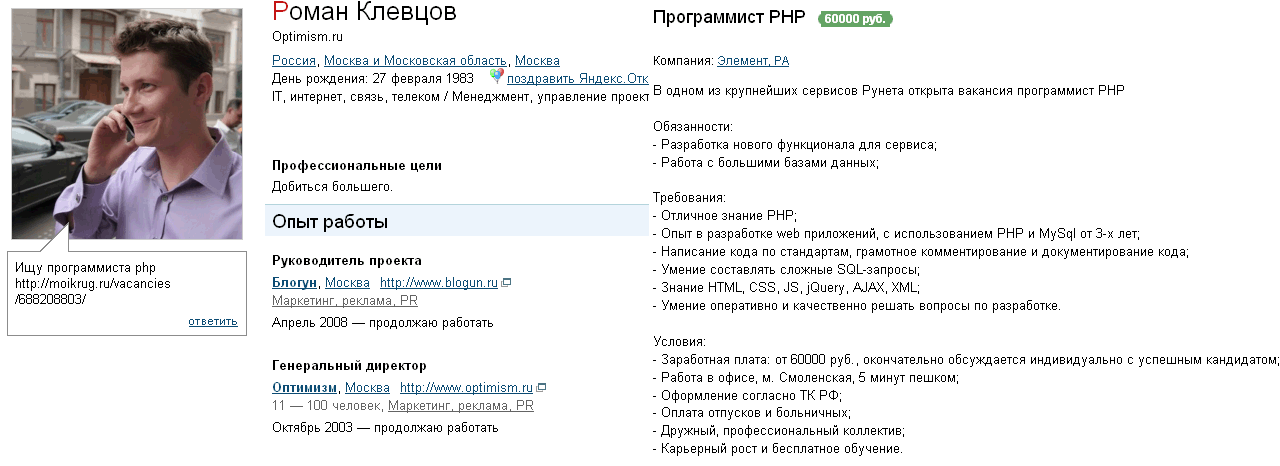Click the Yandex postcard balloon icon
The image size is (1280, 466).
[496, 76]
